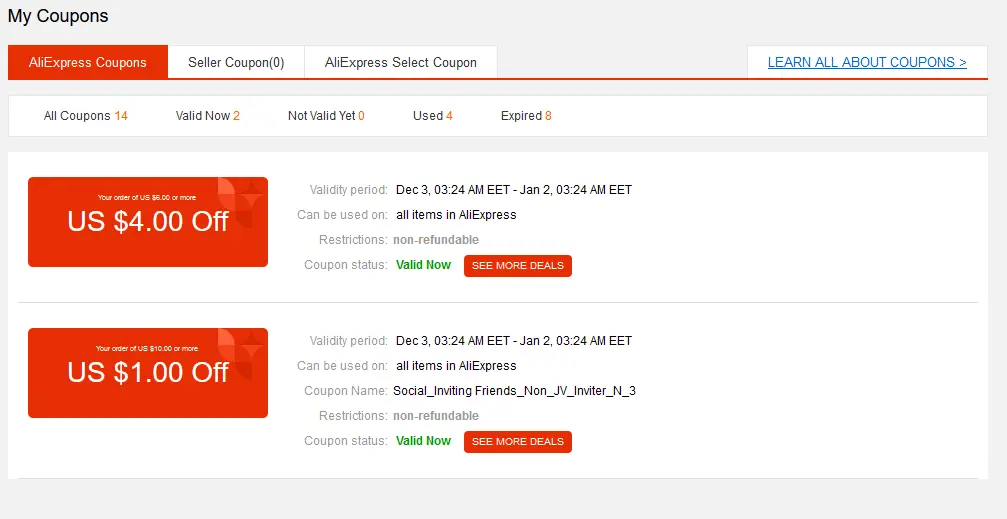Select the $4.00 coupon validity period dates
Viewport: 1007px width, 519px height.
514,189
